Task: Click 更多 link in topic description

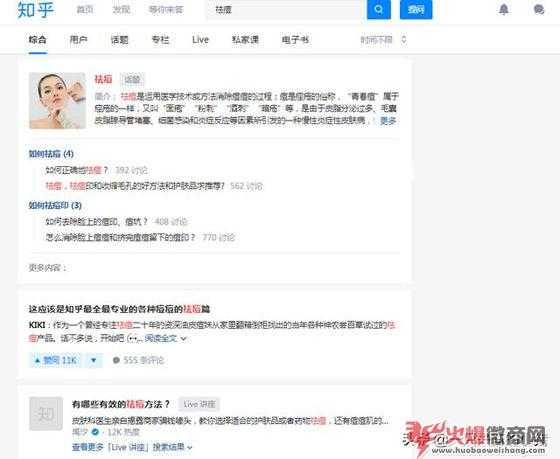Action: tap(388, 121)
